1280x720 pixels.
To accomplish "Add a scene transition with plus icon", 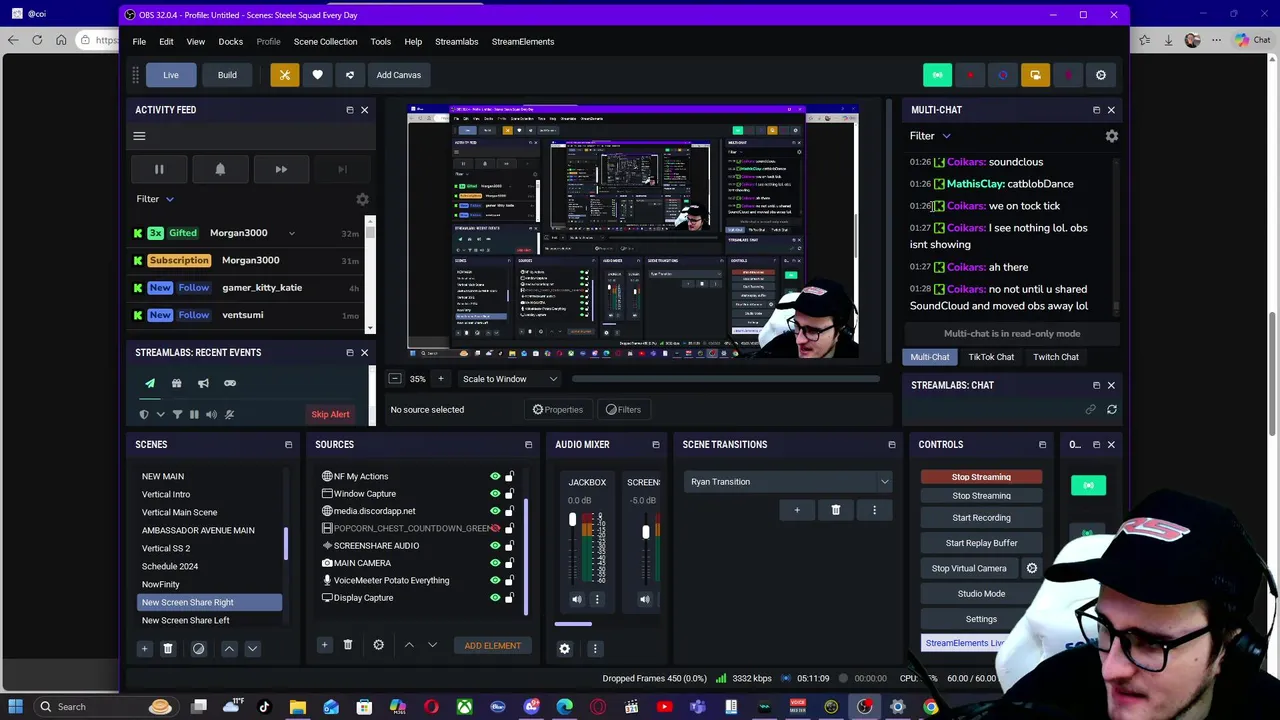I will click(x=797, y=510).
